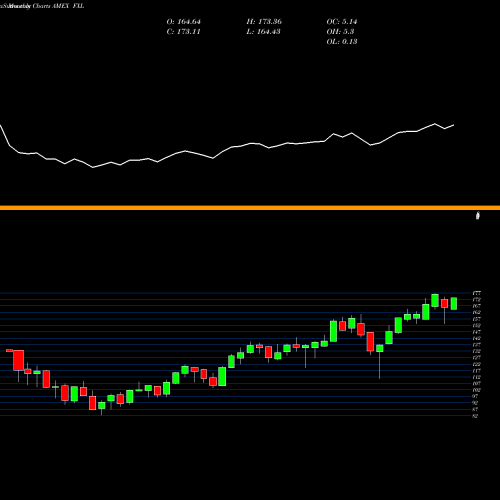Click the 142 price axis label

tap(477, 338)
